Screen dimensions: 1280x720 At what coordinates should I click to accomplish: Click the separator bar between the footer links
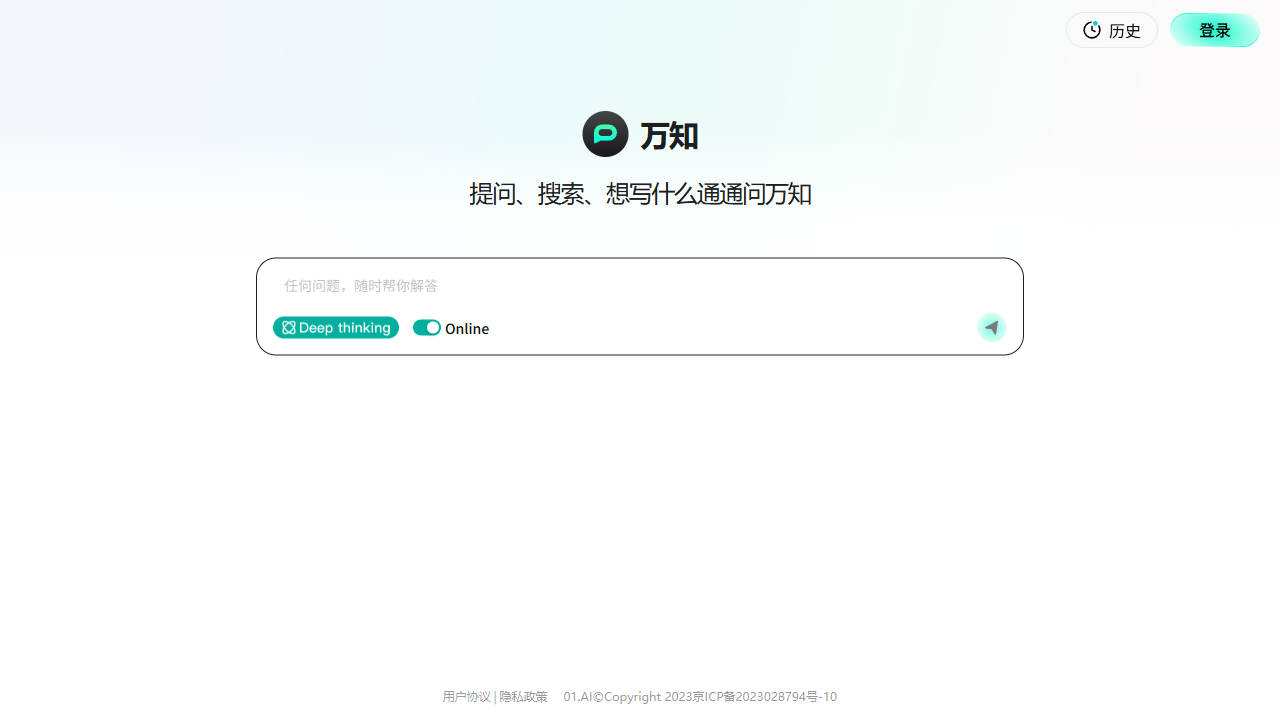click(x=495, y=697)
